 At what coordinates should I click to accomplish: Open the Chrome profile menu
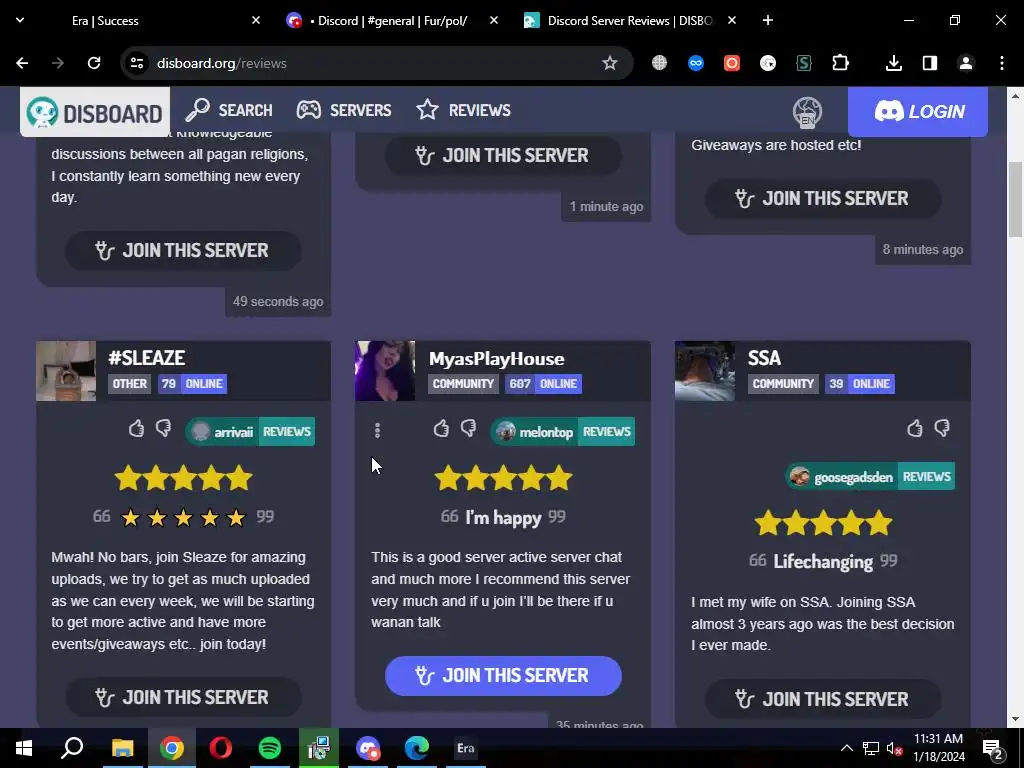(x=966, y=63)
